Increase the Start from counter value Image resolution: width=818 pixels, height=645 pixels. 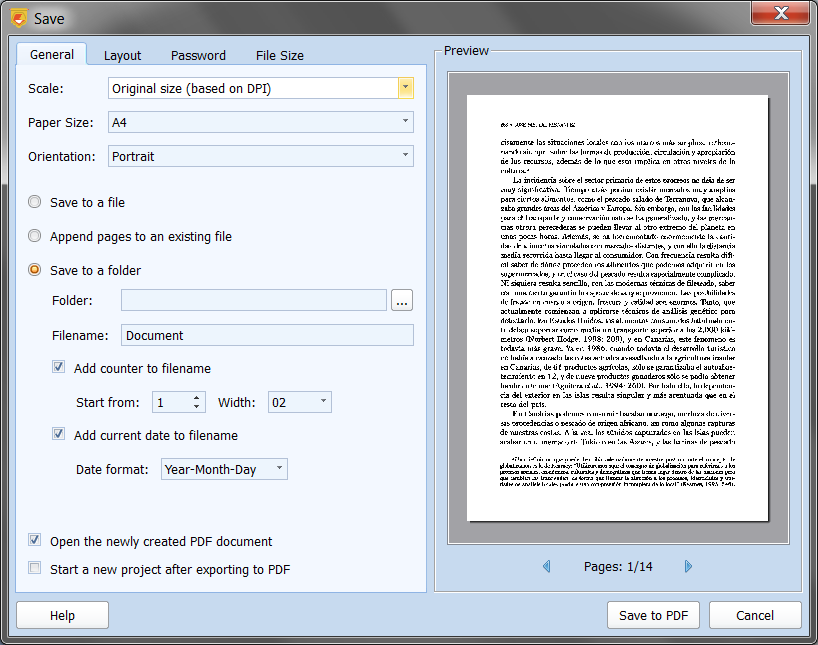point(198,397)
